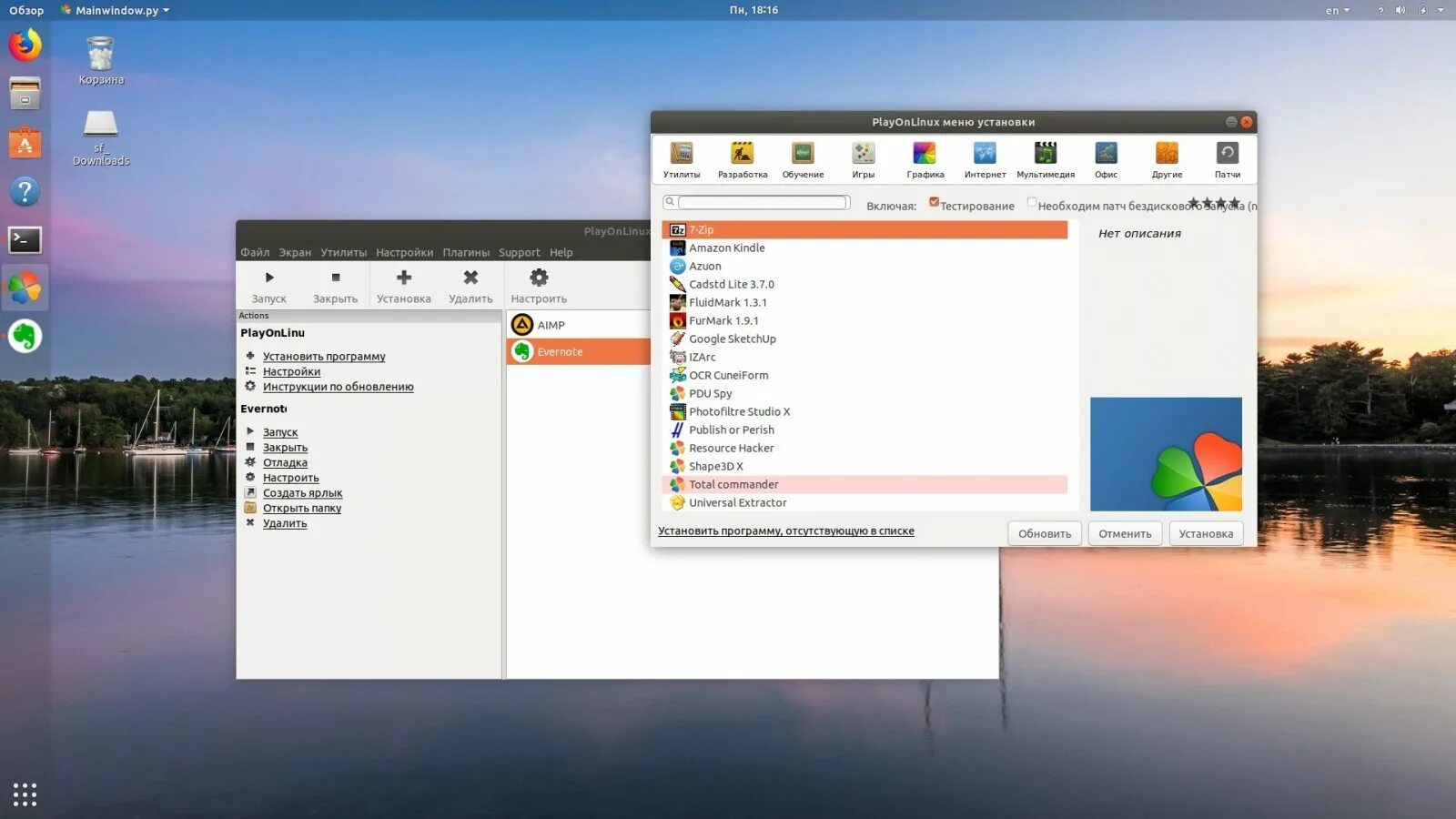Image resolution: width=1456 pixels, height=819 pixels.
Task: Click the Обновить button
Action: 1044,533
